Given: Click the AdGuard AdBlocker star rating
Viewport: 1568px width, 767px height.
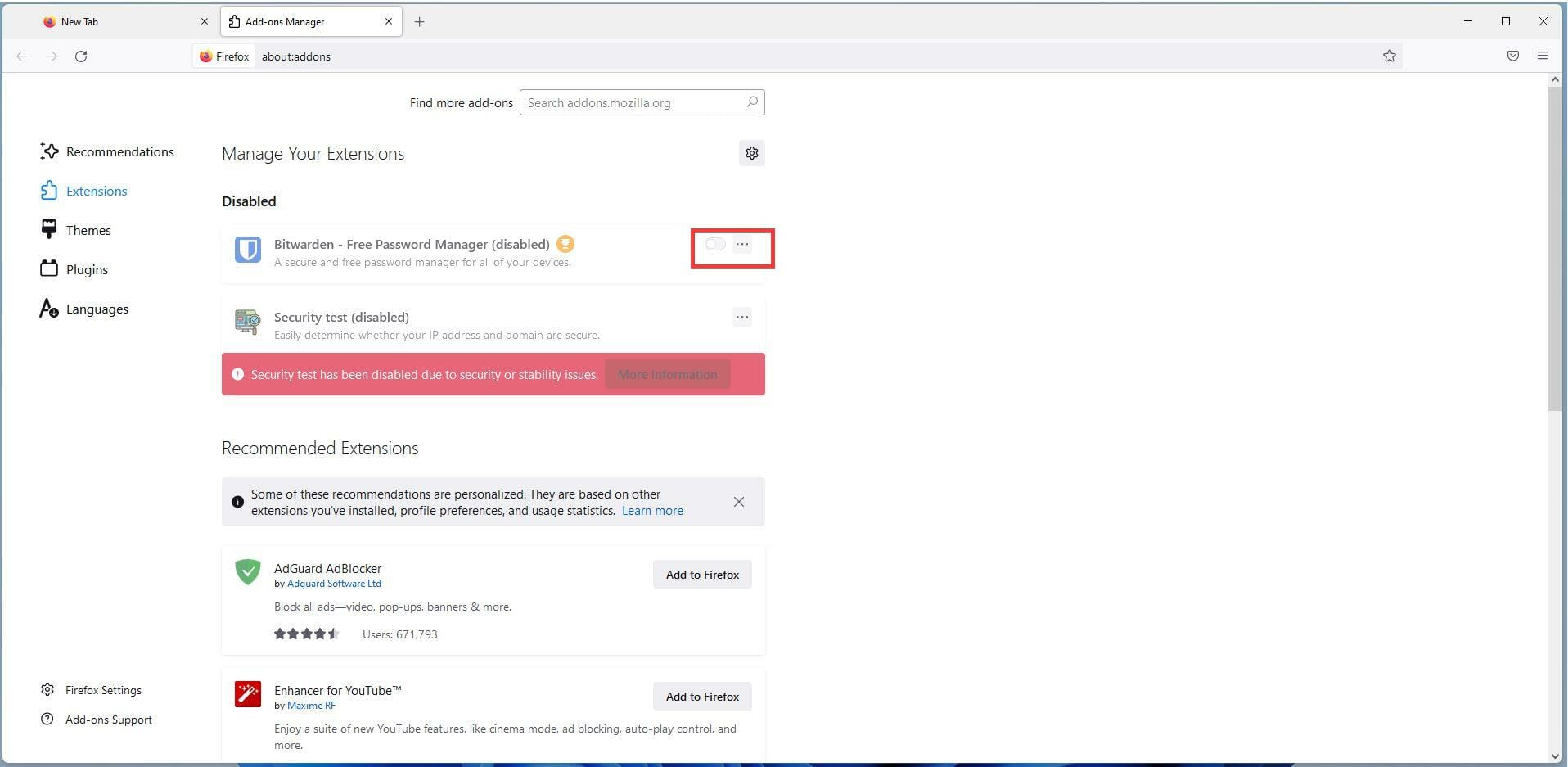Looking at the screenshot, I should tap(306, 634).
